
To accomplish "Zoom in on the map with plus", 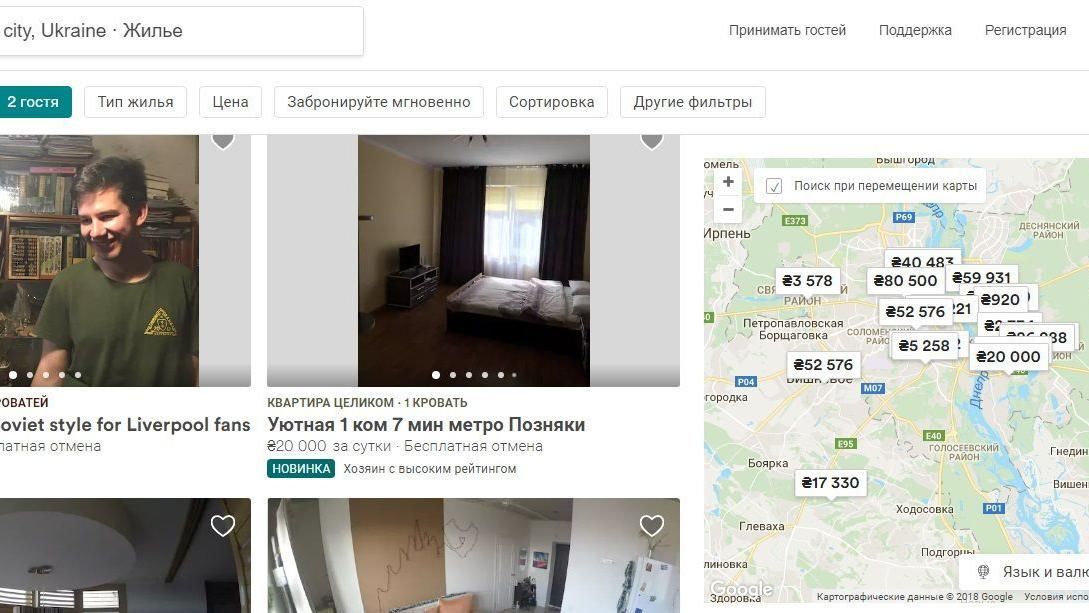I will (x=728, y=182).
